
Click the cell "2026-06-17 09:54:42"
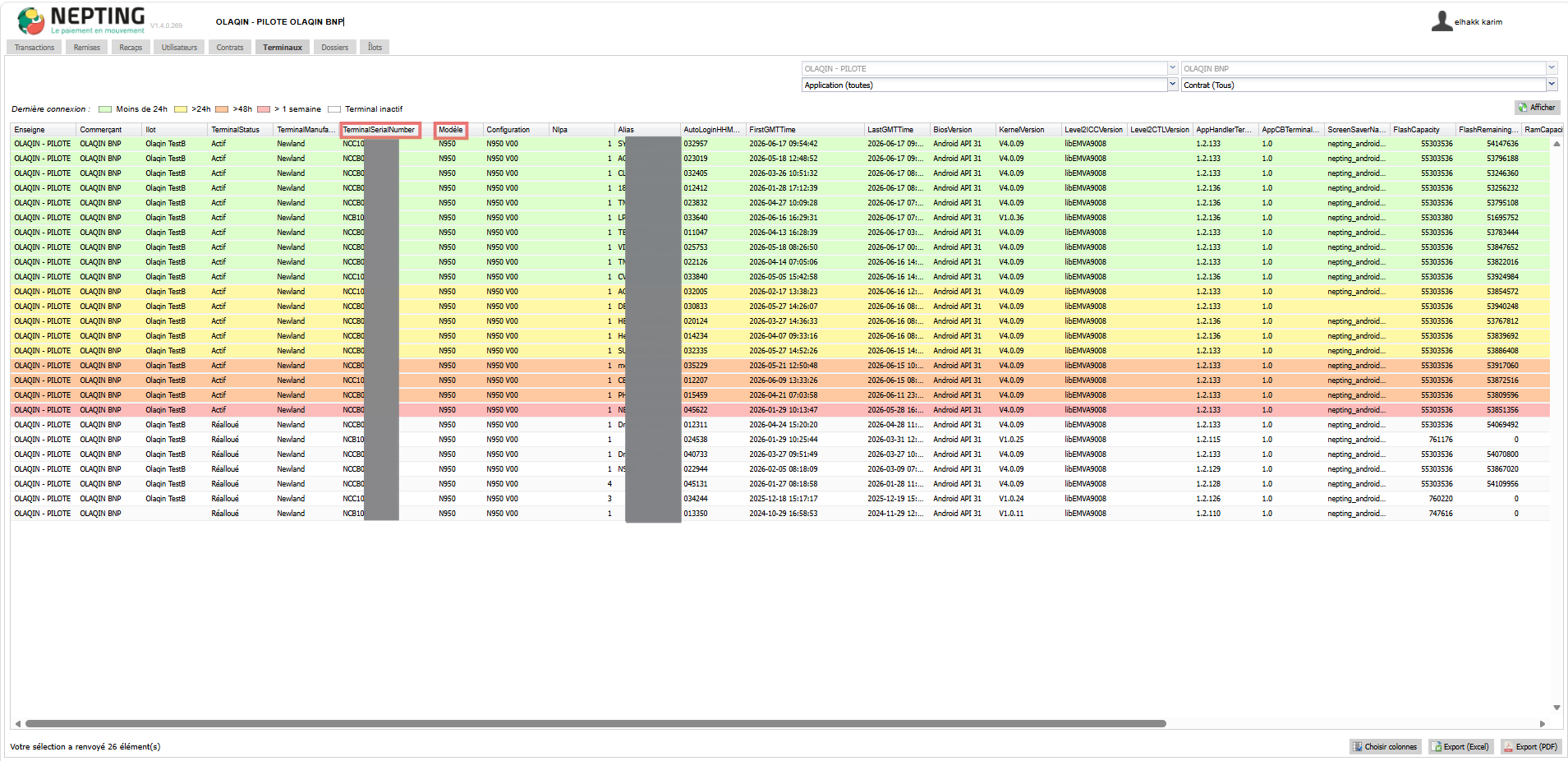(x=783, y=144)
